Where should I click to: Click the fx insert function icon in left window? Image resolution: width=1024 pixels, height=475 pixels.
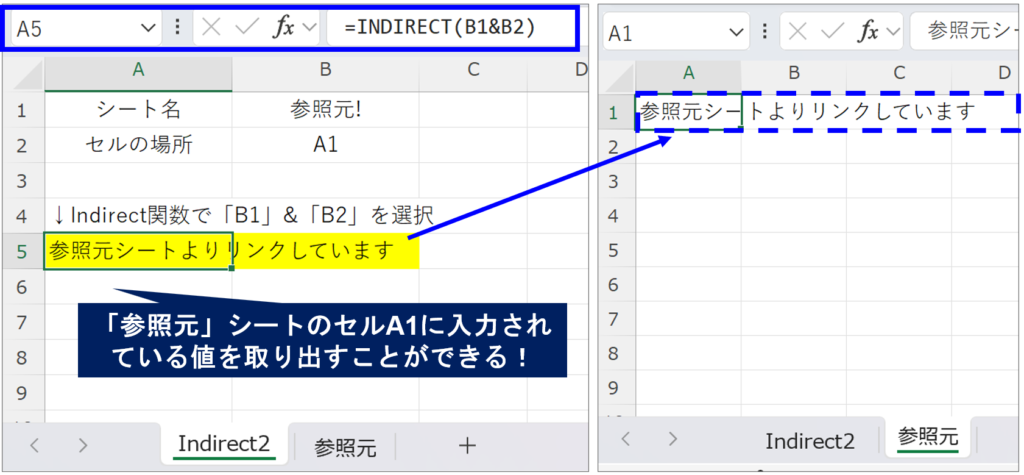tap(283, 28)
